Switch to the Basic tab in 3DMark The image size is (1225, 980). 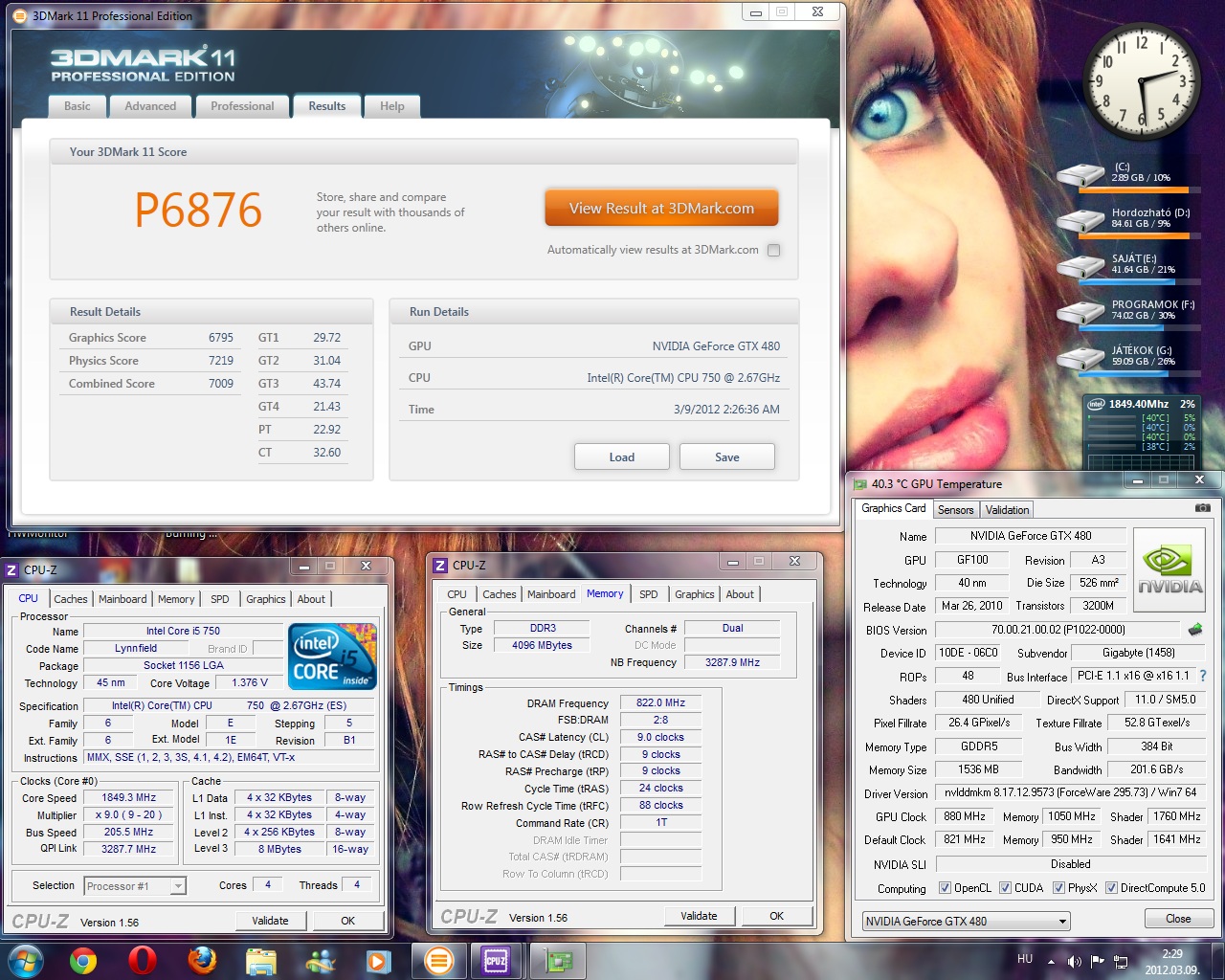[78, 106]
